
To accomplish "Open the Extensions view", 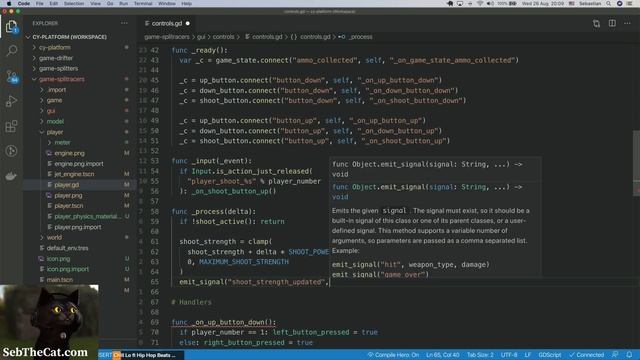I will tap(11, 126).
